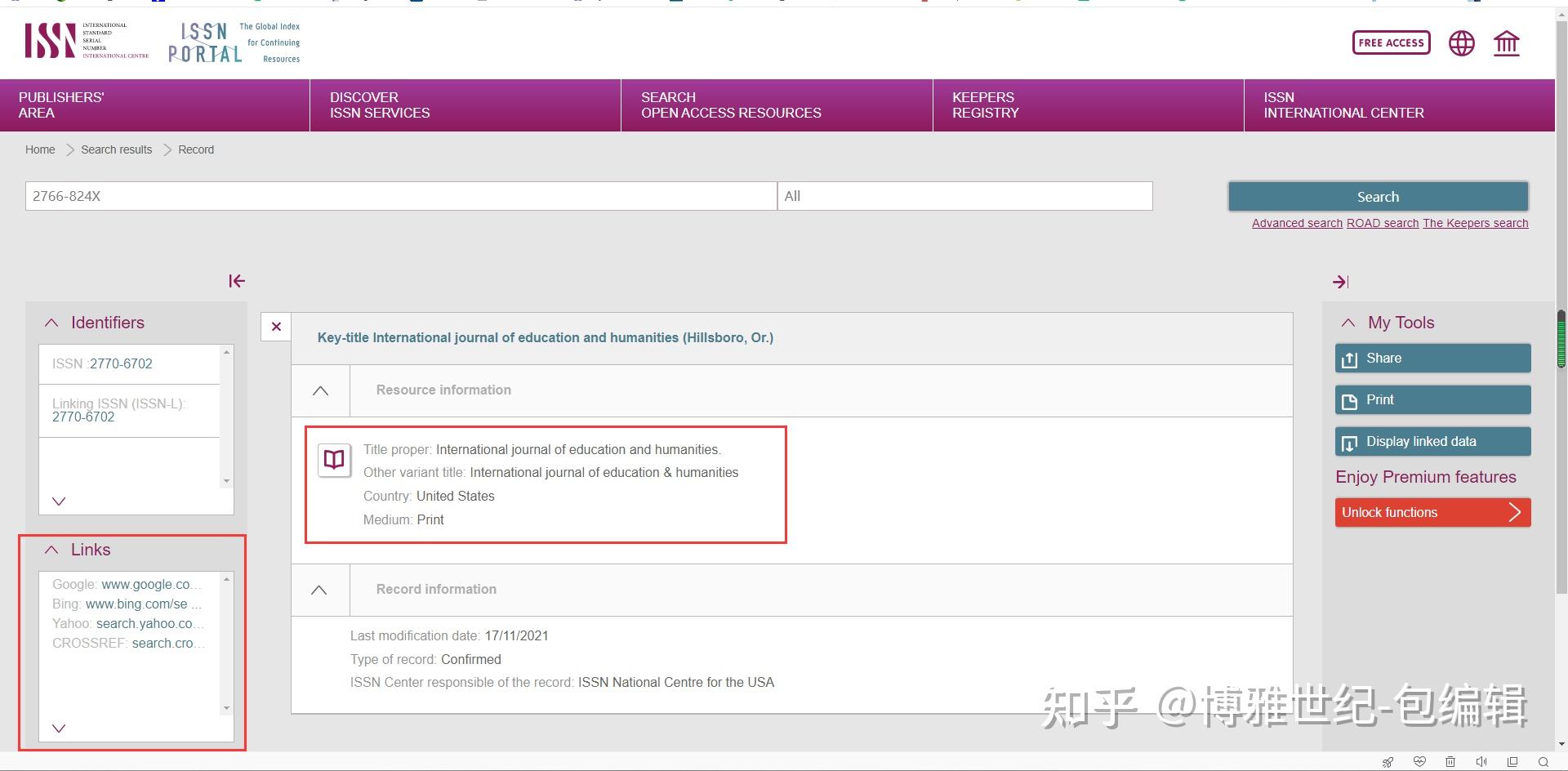The image size is (1568, 771).
Task: Focus the search field containing 2766-824X
Action: (401, 196)
